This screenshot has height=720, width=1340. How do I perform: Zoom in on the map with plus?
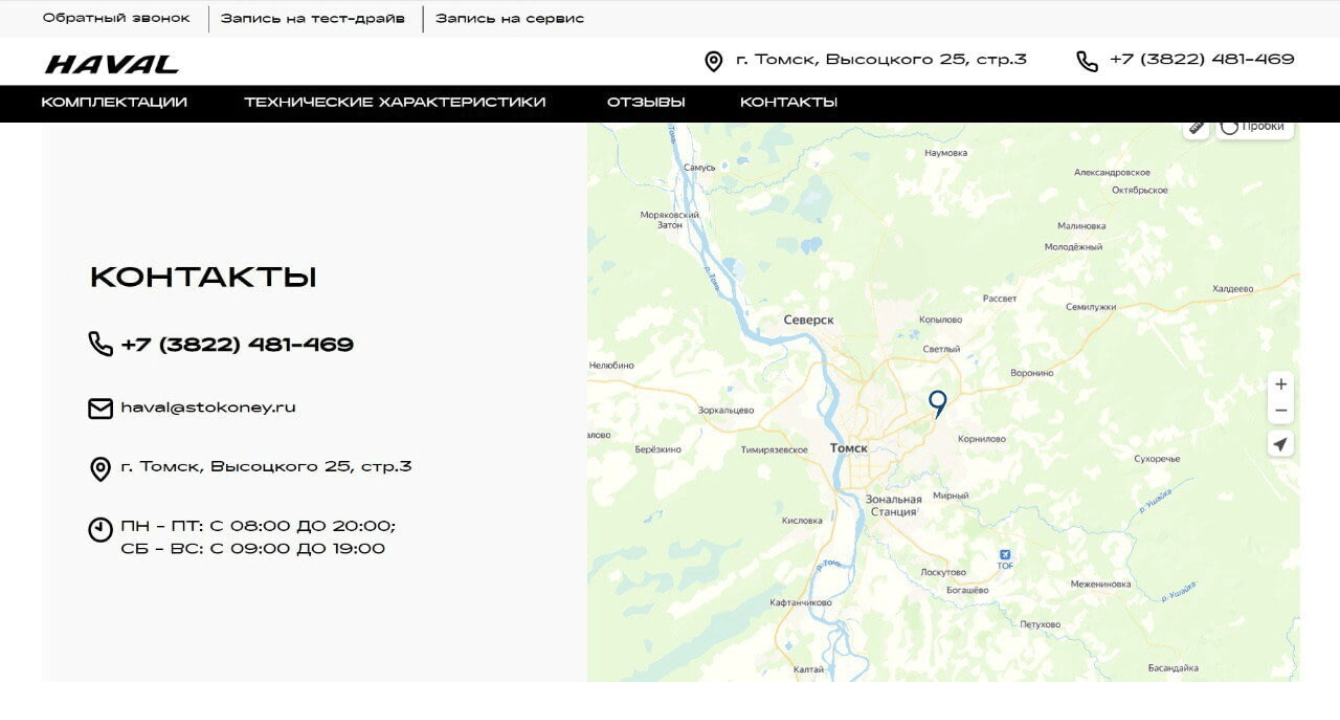point(1281,385)
